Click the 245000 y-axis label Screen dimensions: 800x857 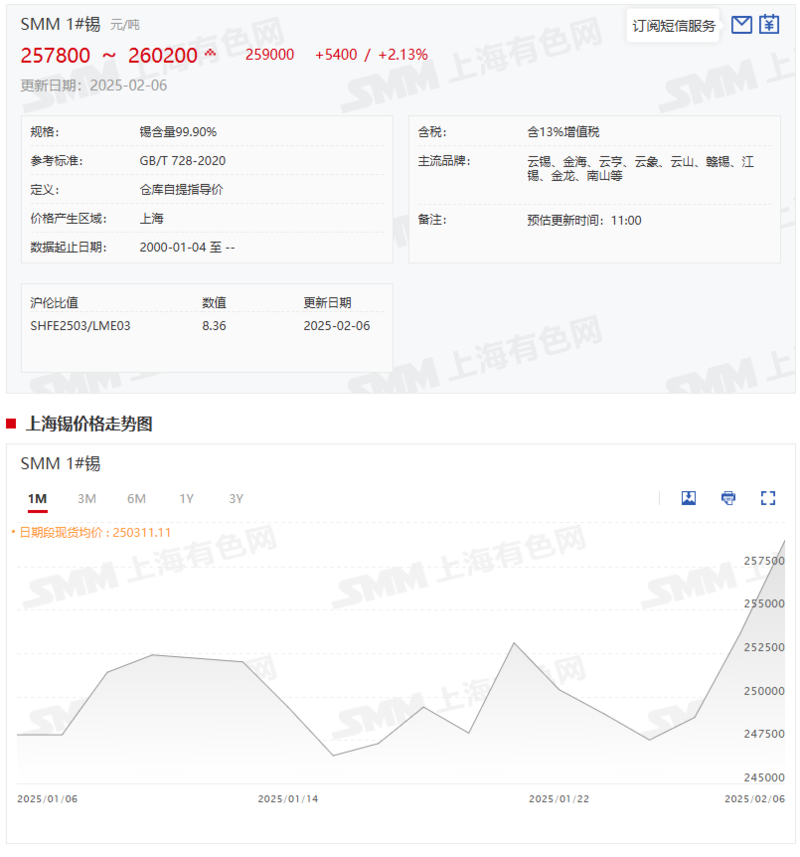[764, 777]
